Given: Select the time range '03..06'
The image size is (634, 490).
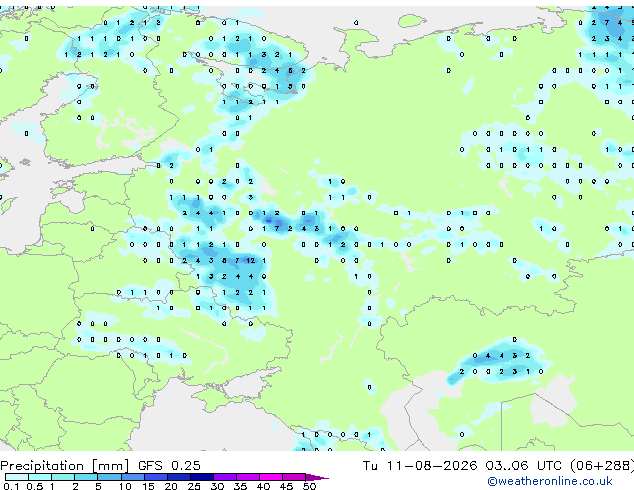Looking at the screenshot, I should [x=507, y=466].
